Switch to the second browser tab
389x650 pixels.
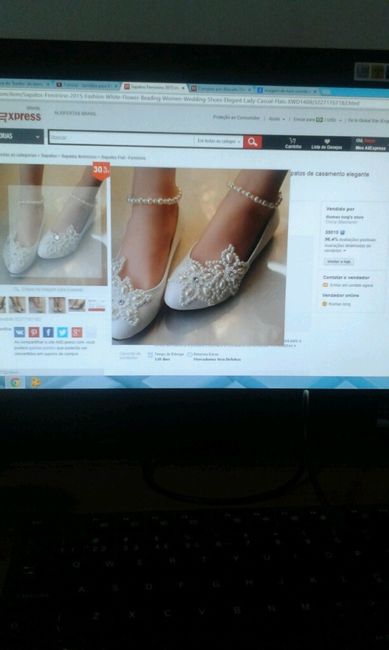point(87,85)
